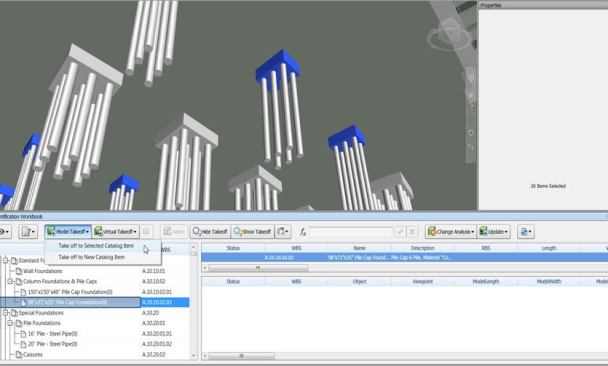Collapse Column Foundations & Pile Caps node
The height and width of the screenshot is (366, 608).
10,281
